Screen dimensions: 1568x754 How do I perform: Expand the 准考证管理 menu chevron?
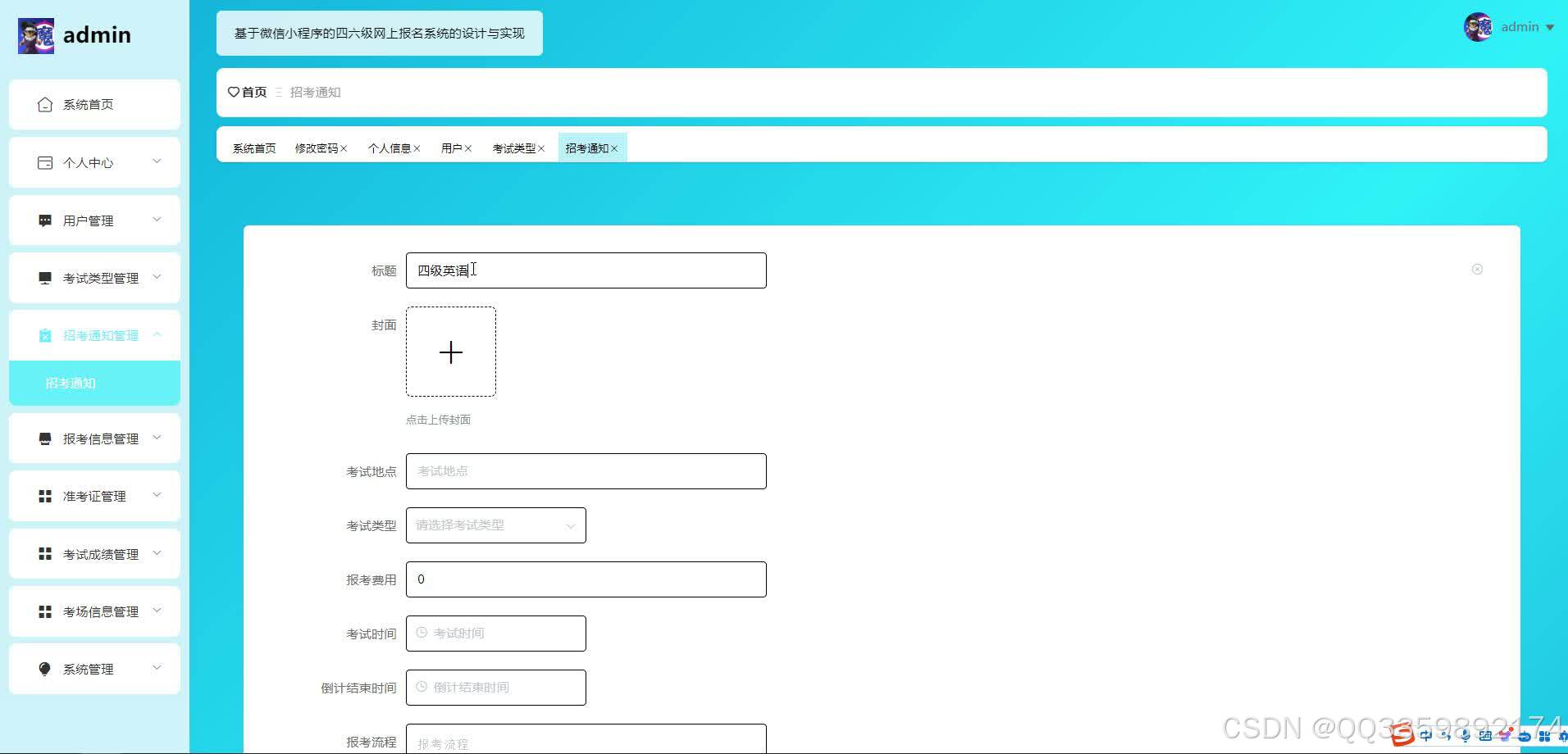tap(157, 495)
